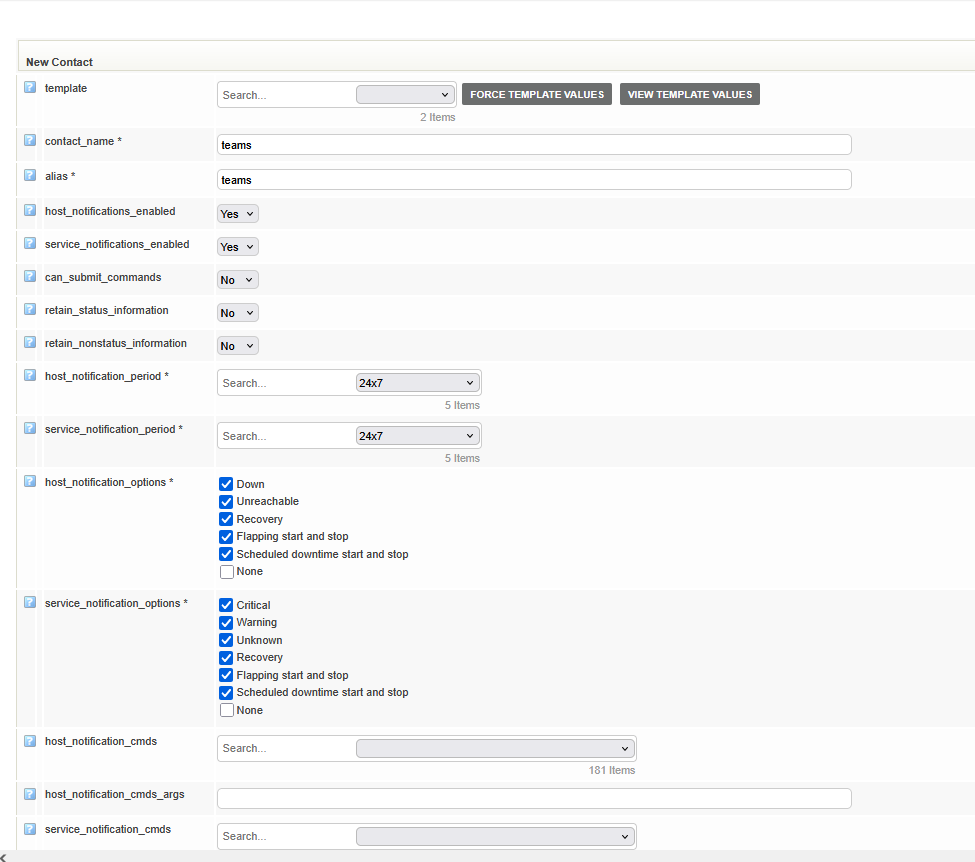Open host_notifications_enabled Yes dropdown
Image resolution: width=975 pixels, height=862 pixels.
[238, 214]
